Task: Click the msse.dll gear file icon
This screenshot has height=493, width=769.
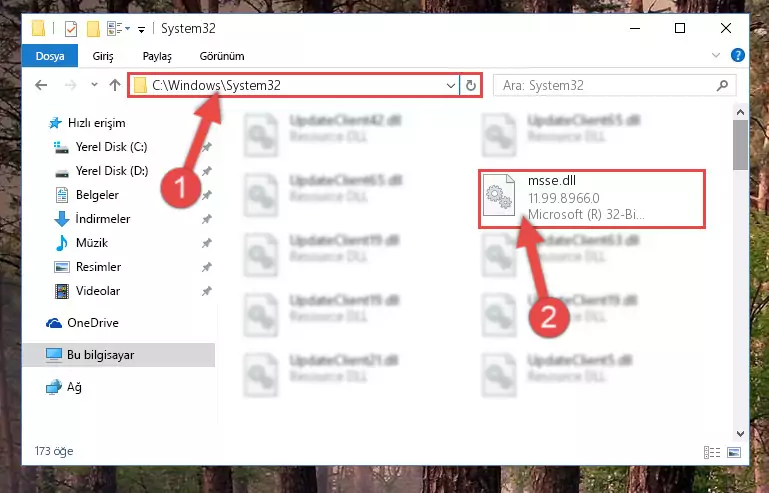Action: coord(499,196)
